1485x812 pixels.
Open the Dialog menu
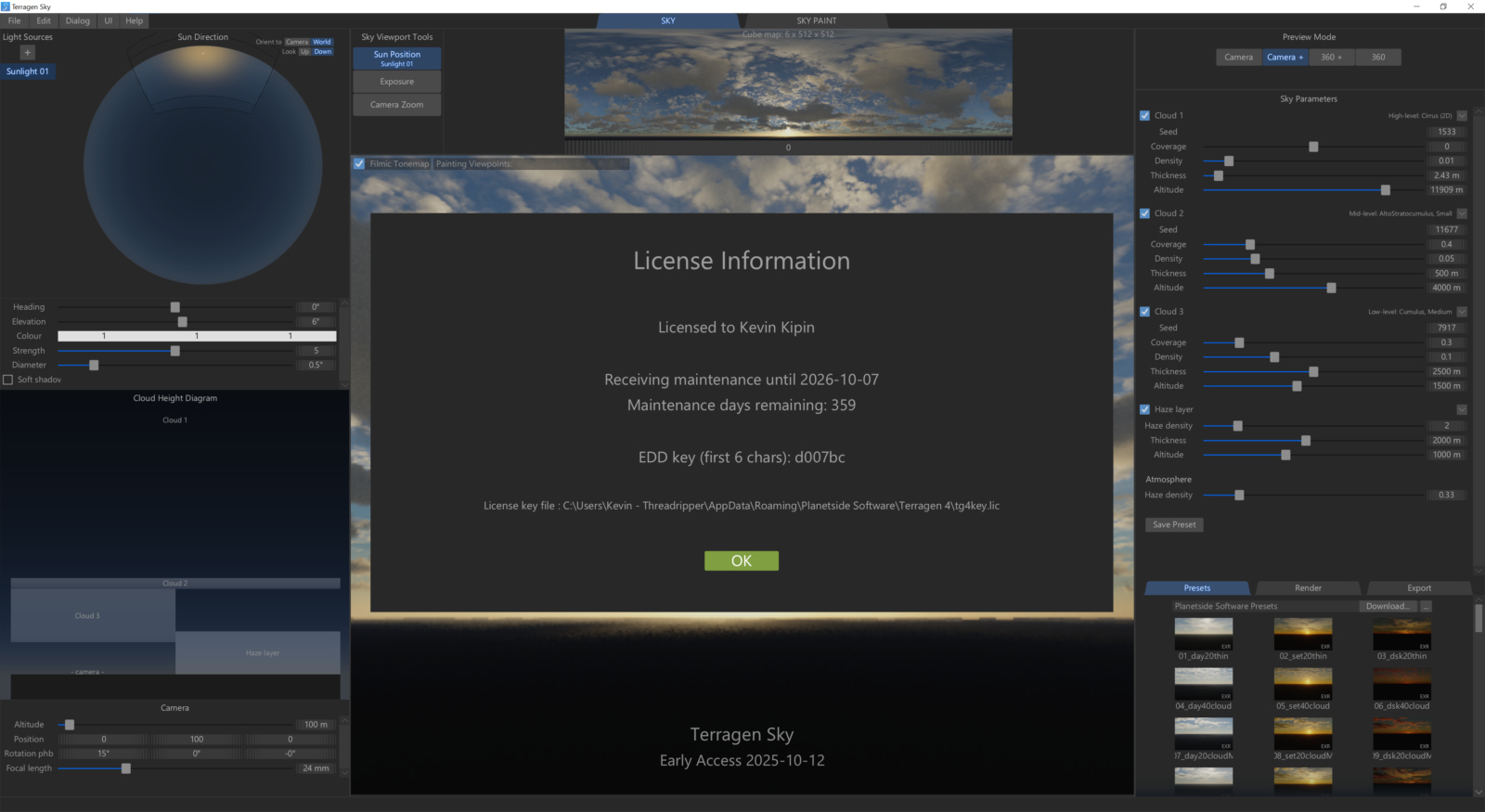78,20
